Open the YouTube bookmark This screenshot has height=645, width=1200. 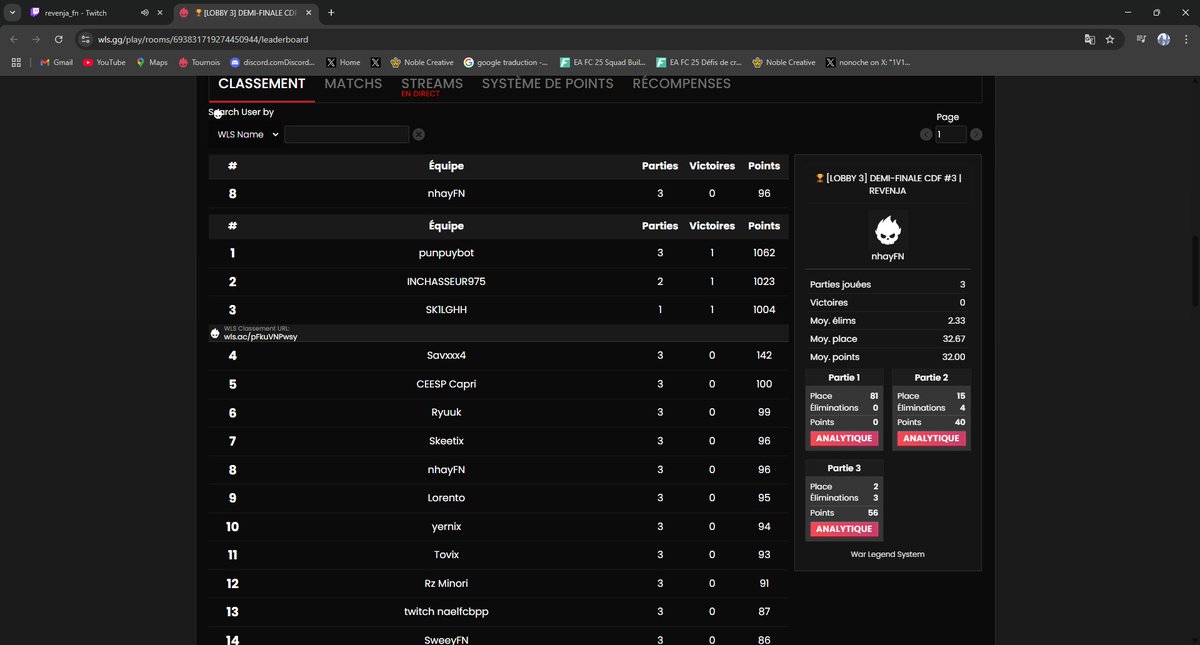[x=105, y=62]
